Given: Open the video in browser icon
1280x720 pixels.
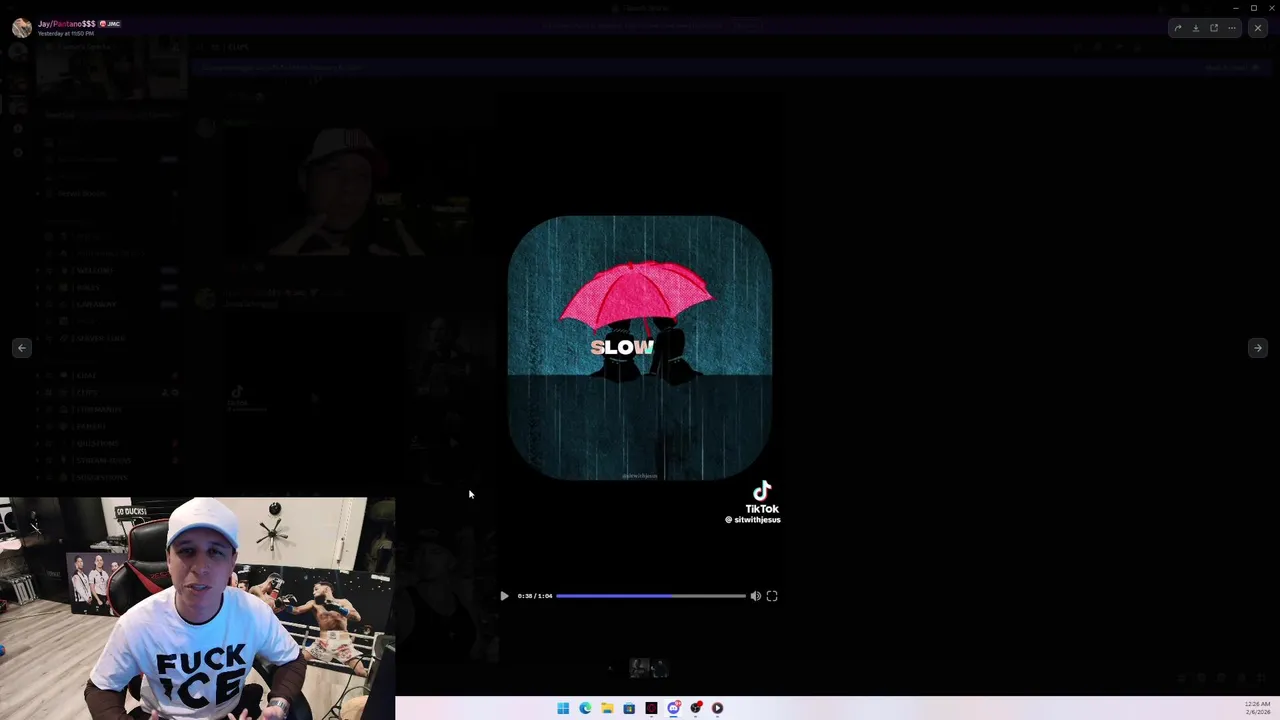Looking at the screenshot, I should click(1214, 28).
